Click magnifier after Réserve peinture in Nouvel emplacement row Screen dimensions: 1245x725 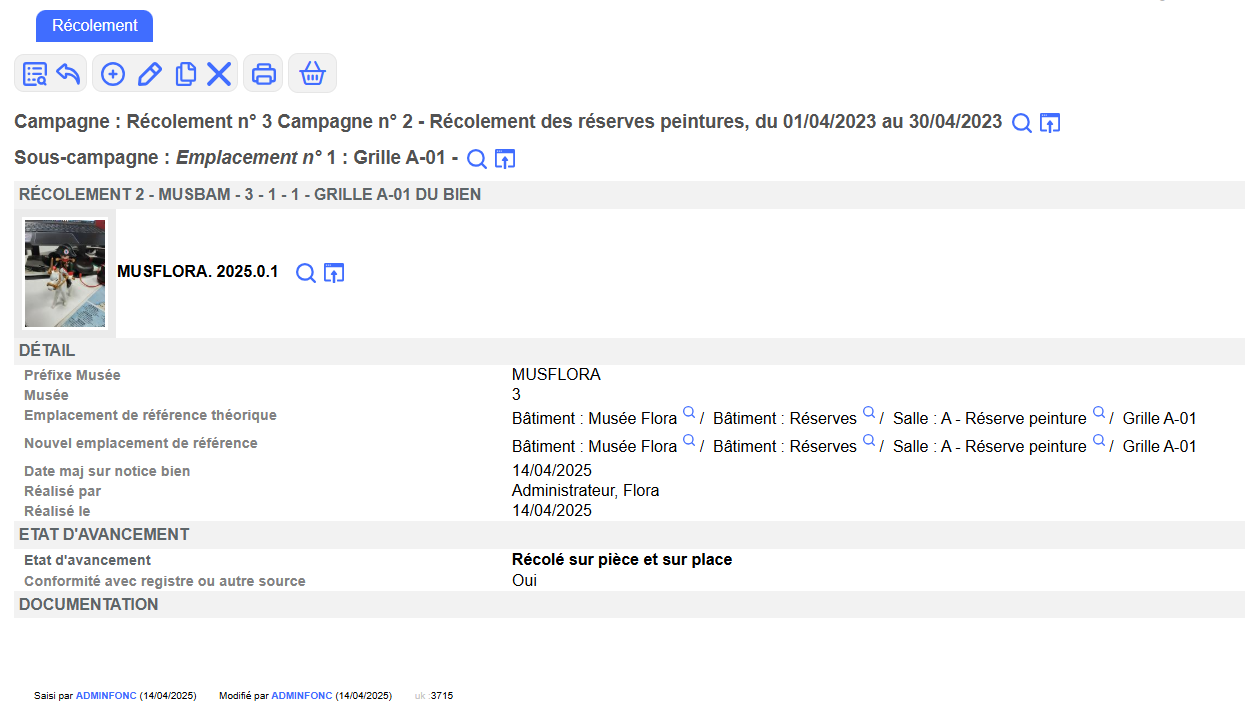pyautogui.click(x=1098, y=441)
